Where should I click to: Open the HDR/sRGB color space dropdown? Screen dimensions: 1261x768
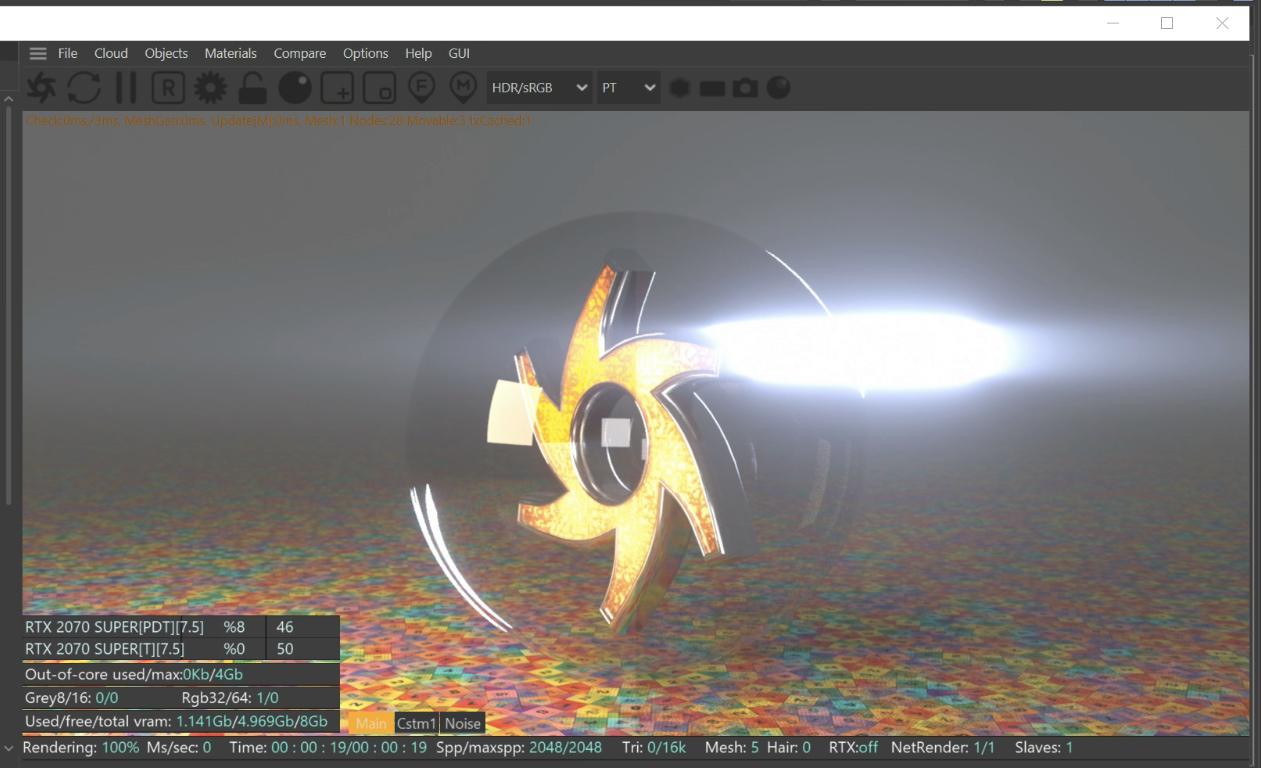(539, 88)
